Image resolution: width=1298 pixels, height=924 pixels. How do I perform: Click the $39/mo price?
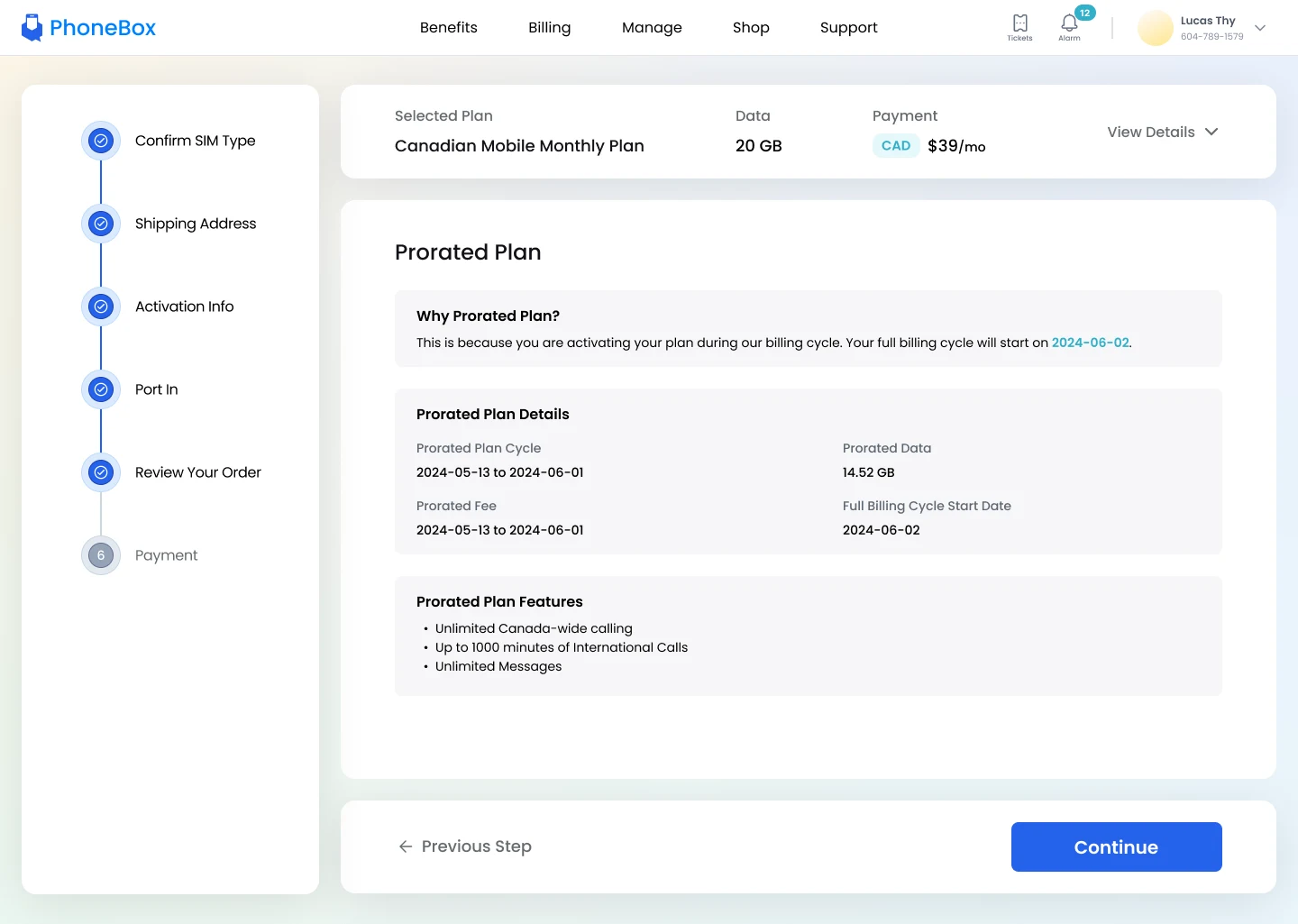956,146
